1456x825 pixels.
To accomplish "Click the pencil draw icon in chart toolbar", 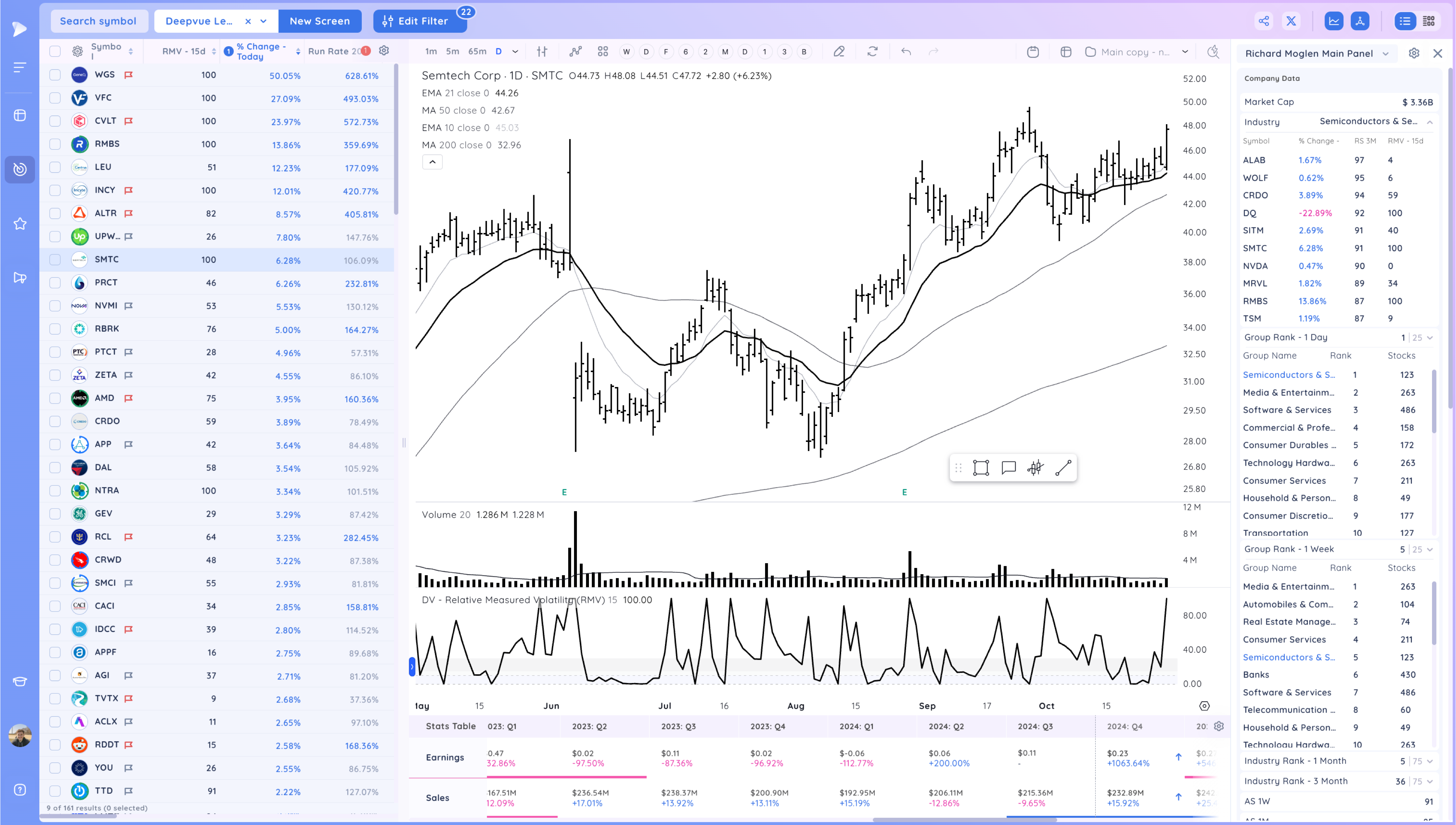I will click(x=839, y=52).
